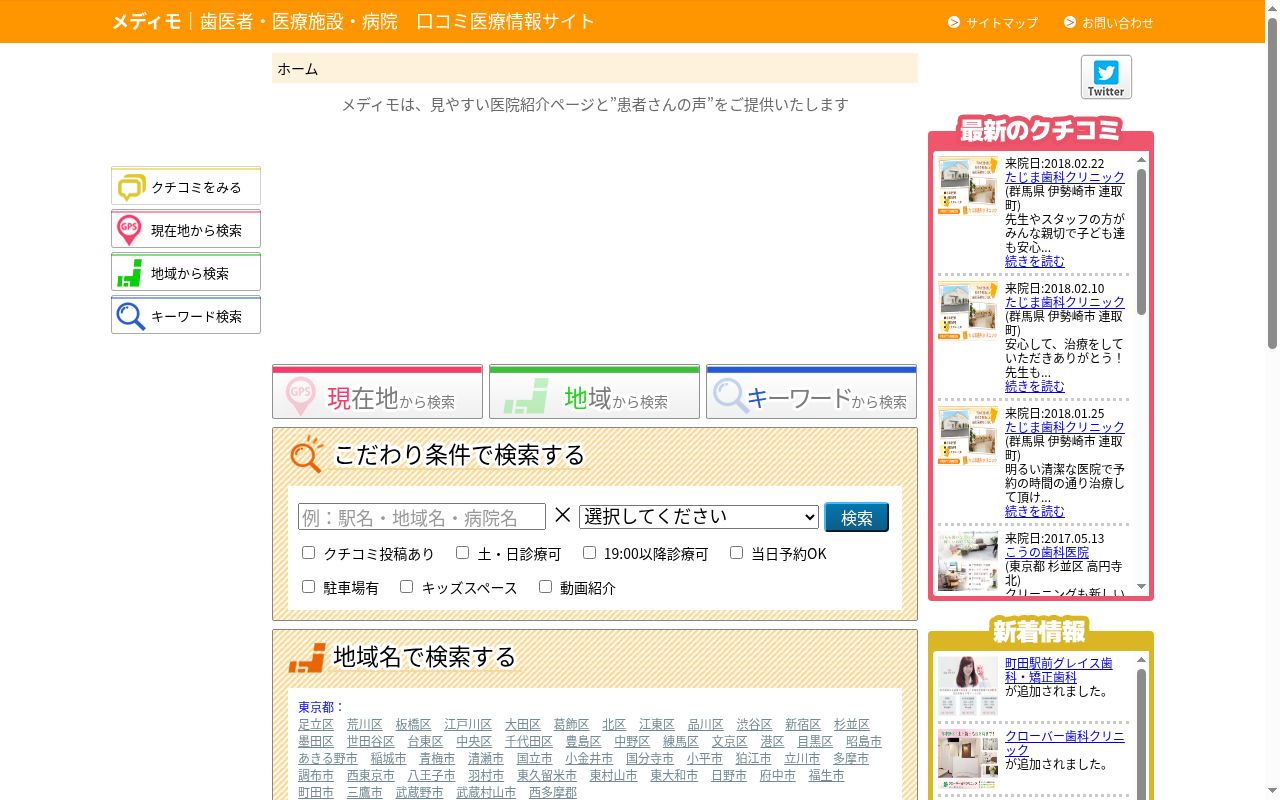Click faded GPS pin in 現在地から検索 banner

coord(300,396)
